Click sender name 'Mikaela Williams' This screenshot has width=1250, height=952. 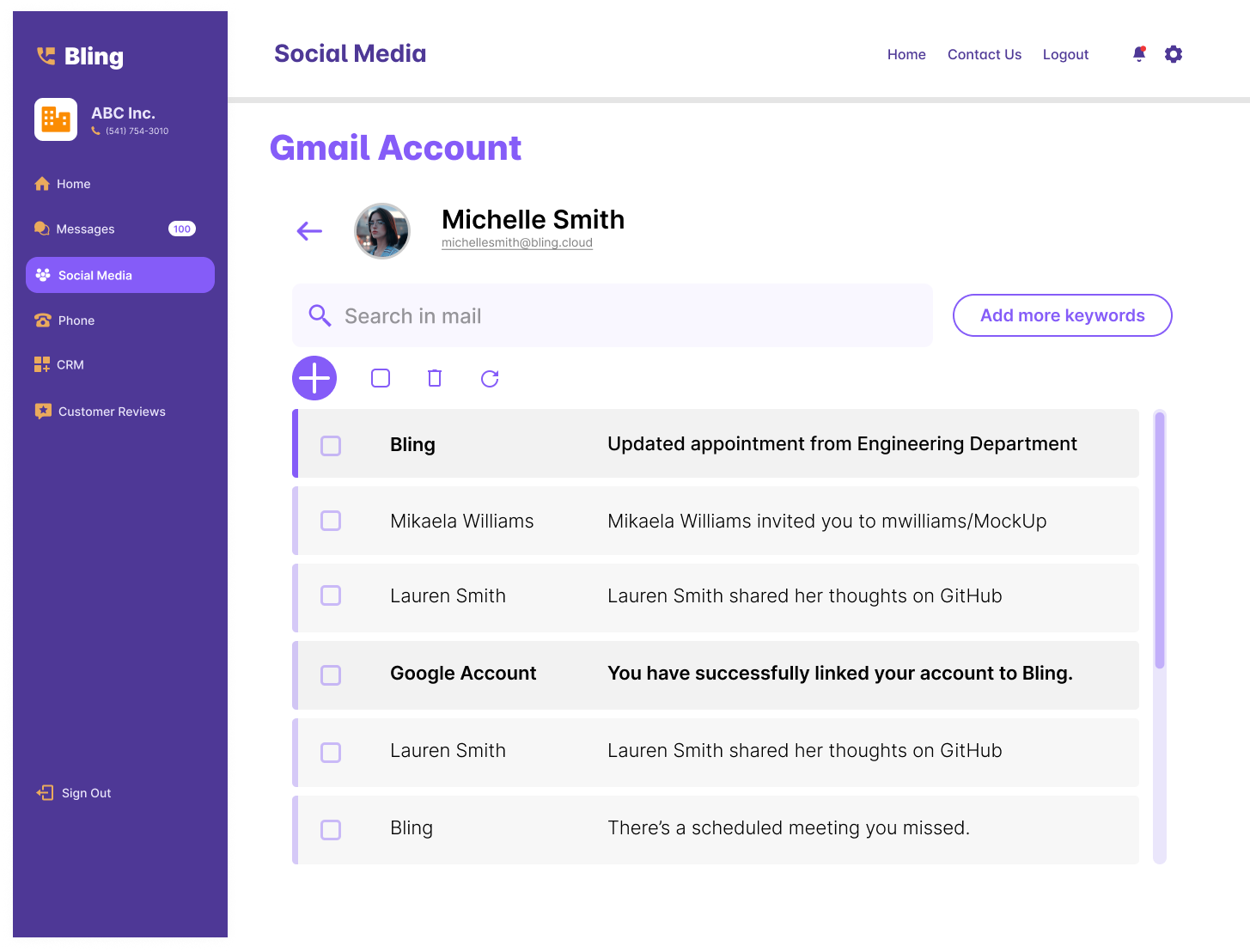462,521
